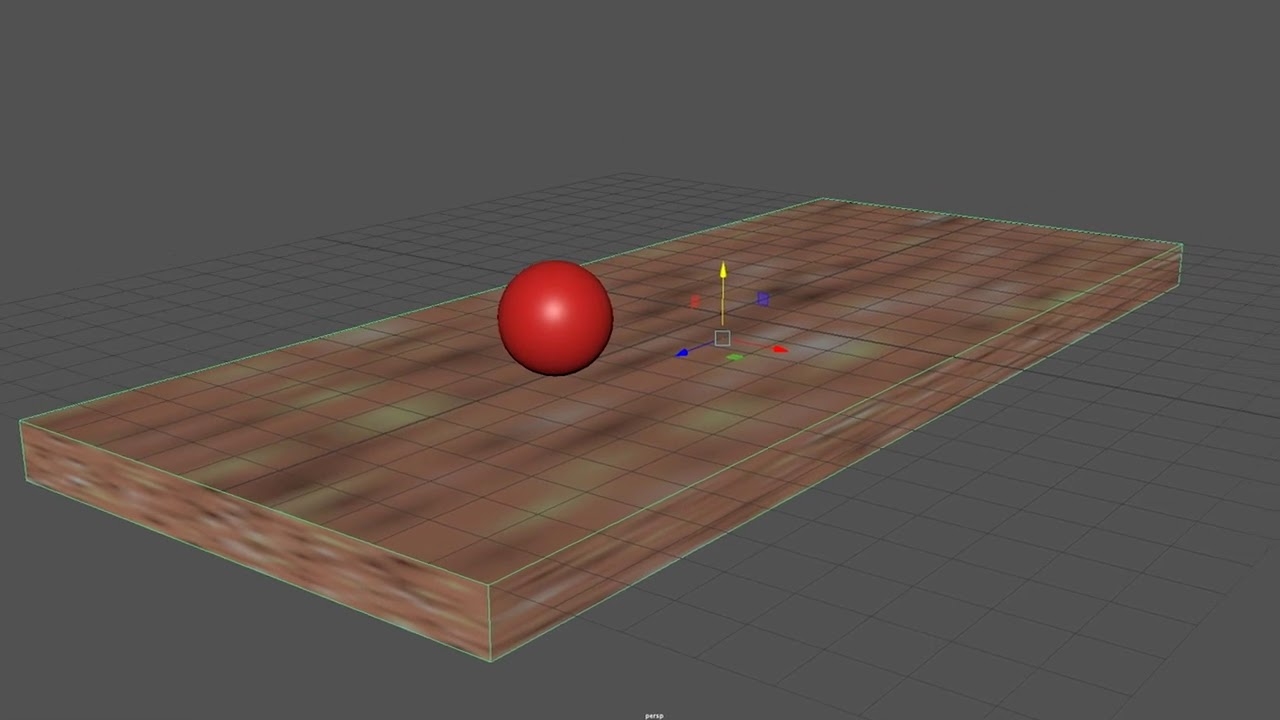
Task: Grab the yellow Y-axis move arrow
Action: (x=723, y=270)
